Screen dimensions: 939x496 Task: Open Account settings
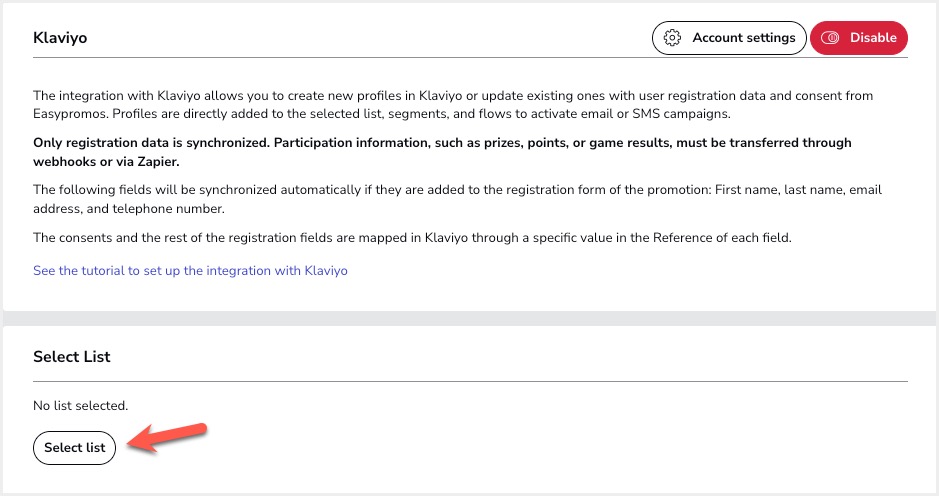pos(729,38)
